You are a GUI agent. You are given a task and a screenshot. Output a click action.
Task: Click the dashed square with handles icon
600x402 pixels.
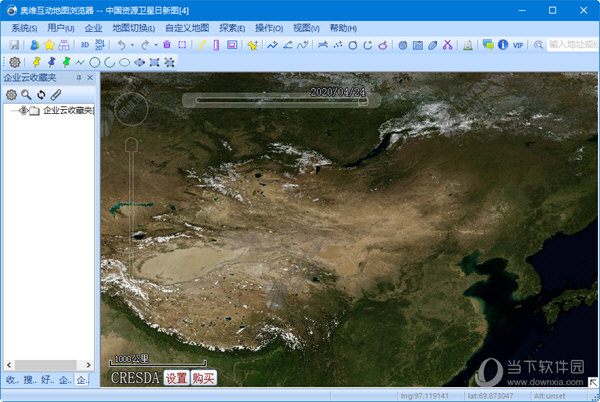point(169,62)
